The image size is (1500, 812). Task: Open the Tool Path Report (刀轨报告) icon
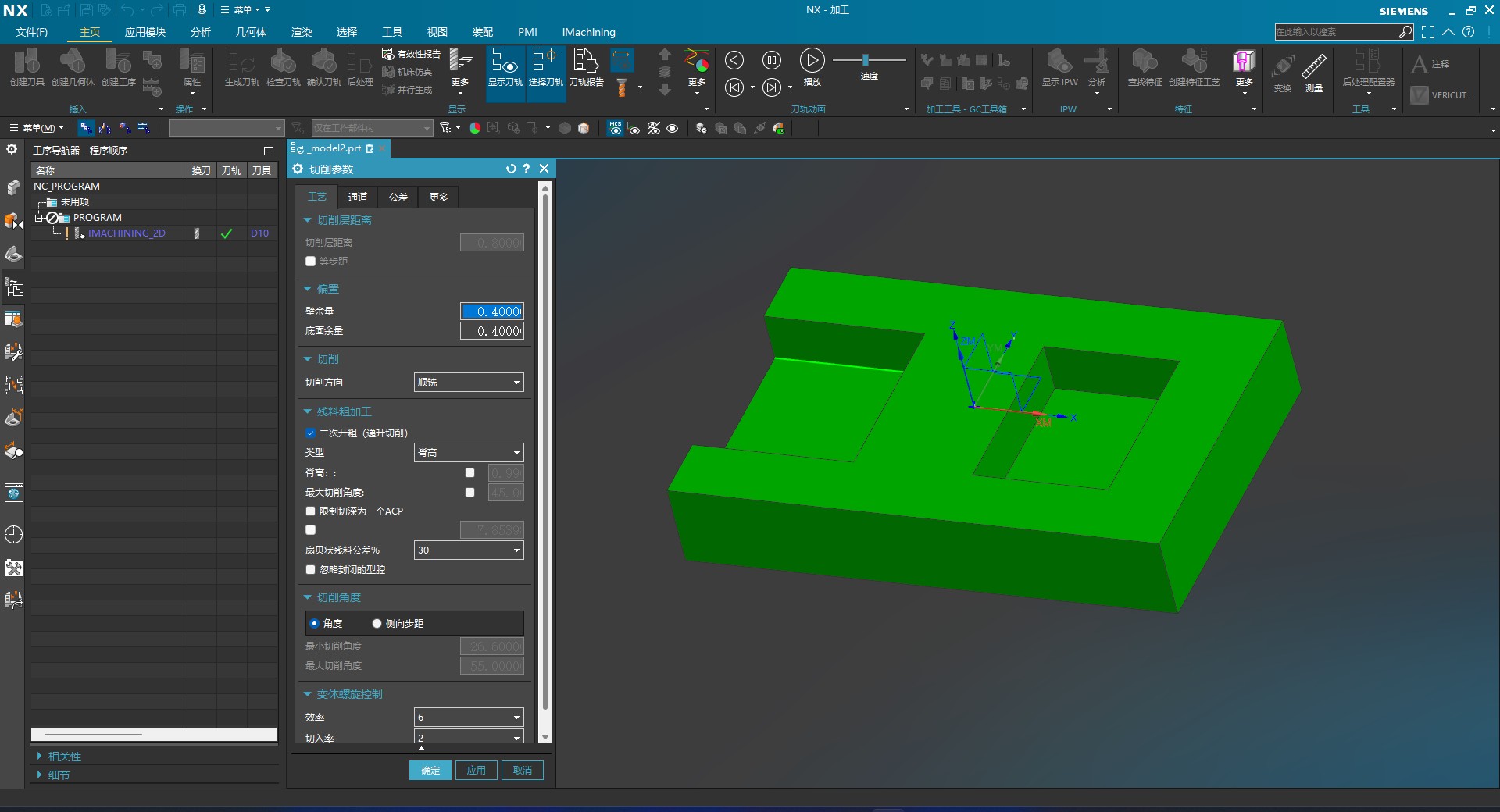point(586,66)
